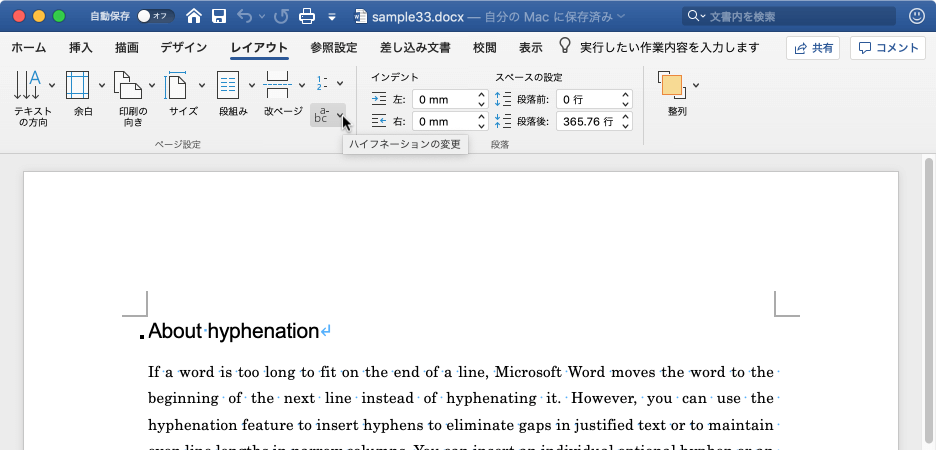Open the save location chevron in the title
Image resolution: width=936 pixels, height=450 pixels.
(622, 16)
